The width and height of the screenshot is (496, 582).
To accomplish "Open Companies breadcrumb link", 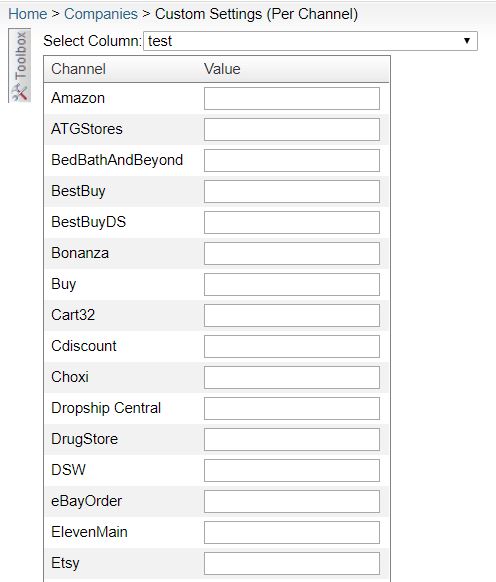I will [101, 14].
